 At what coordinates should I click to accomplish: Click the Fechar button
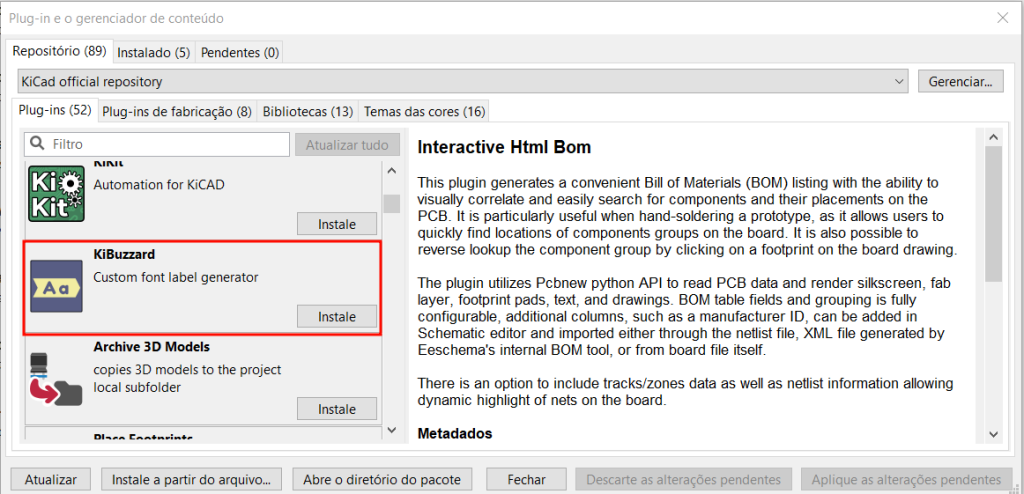pyautogui.click(x=526, y=479)
